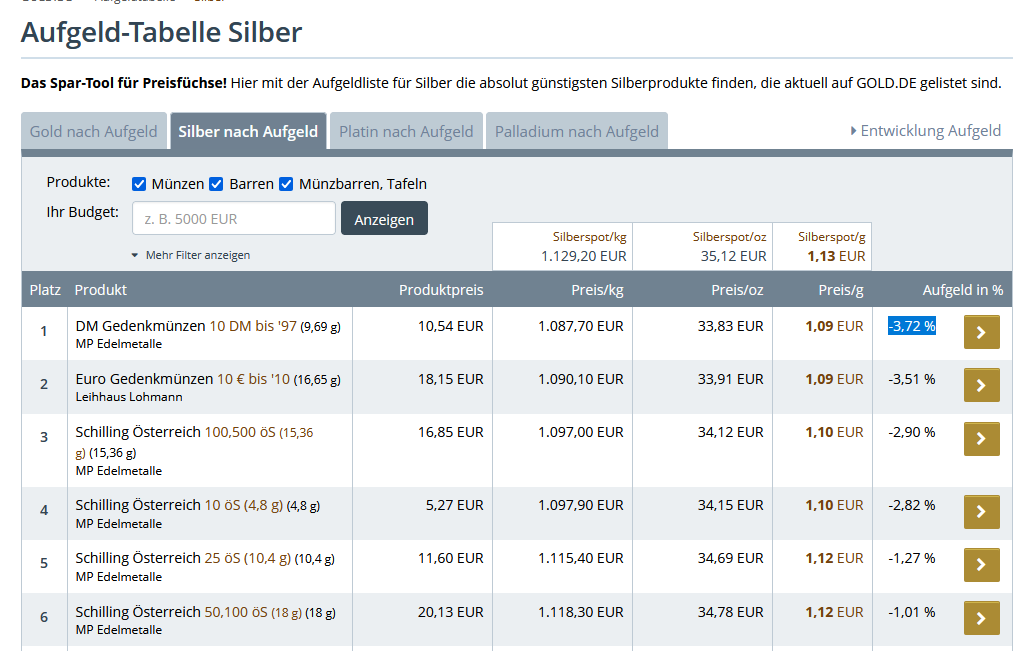Click product price 20,13 EUR
1017x651 pixels.
(x=451, y=612)
